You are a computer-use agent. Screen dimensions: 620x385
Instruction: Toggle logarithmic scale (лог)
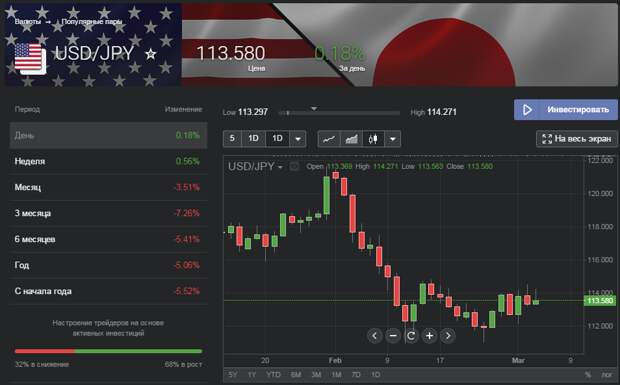(x=606, y=374)
